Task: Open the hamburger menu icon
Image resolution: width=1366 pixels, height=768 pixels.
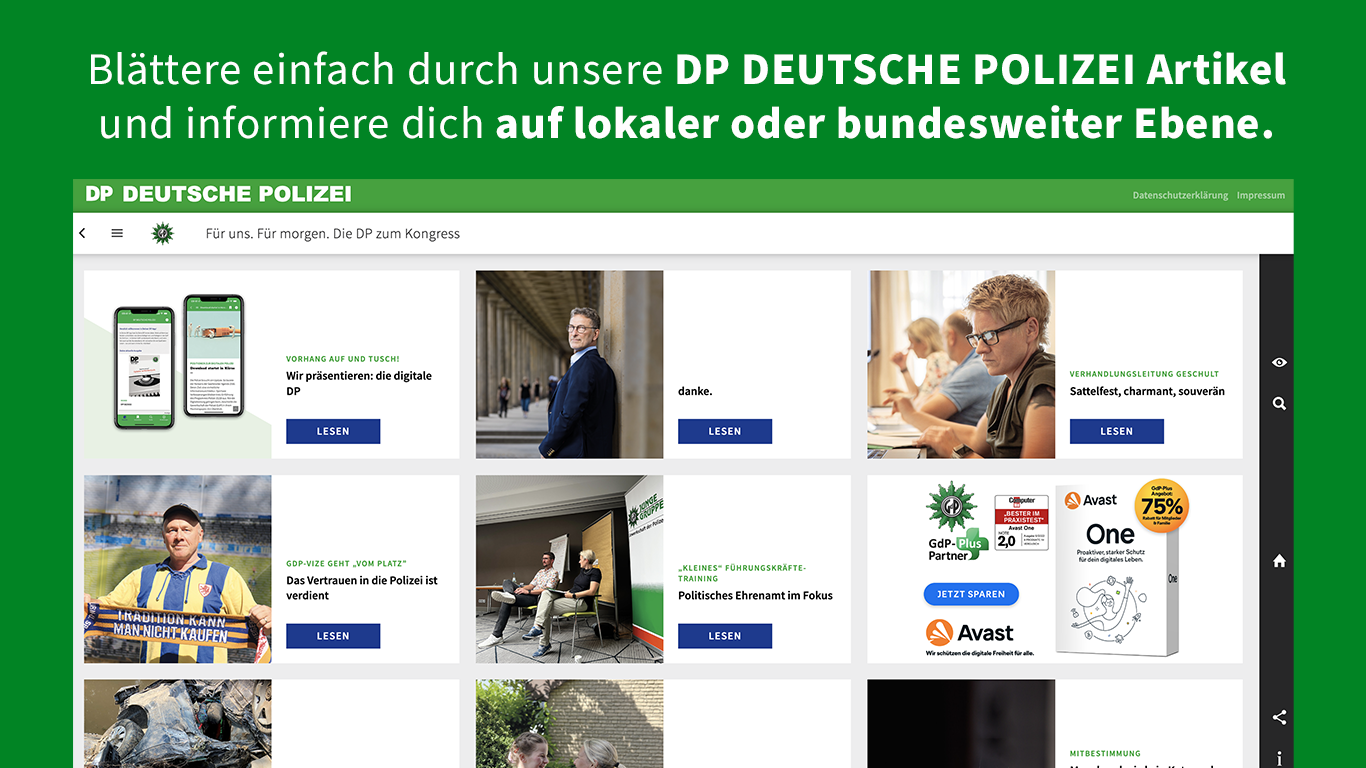Action: click(x=117, y=233)
